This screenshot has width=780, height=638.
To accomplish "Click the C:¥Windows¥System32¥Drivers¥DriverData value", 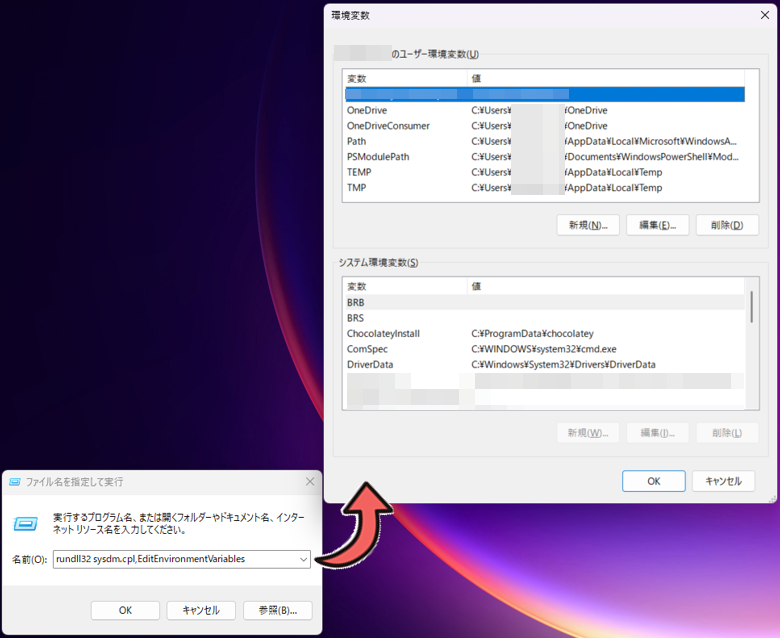I will [563, 365].
